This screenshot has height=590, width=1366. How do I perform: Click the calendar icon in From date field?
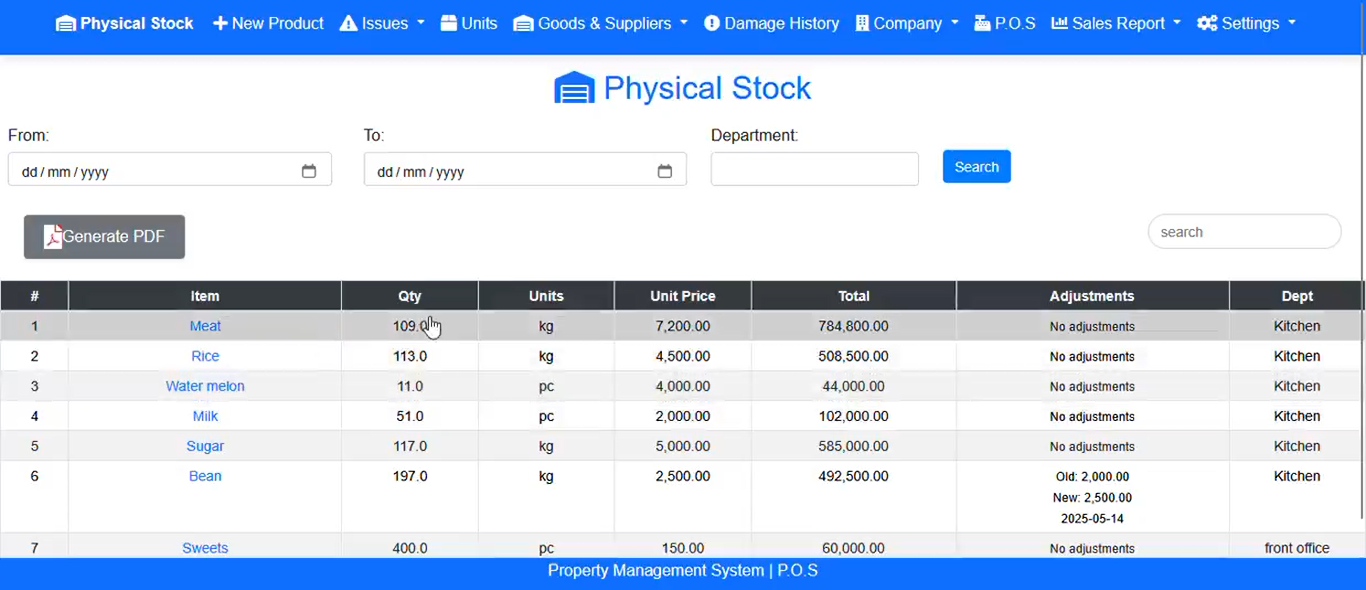(309, 171)
